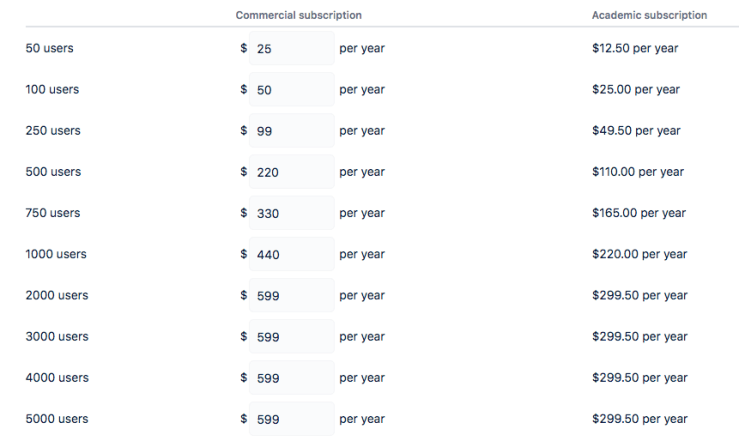739x441 pixels.
Task: Click the $220.00 per year academic price
Action: 639,254
